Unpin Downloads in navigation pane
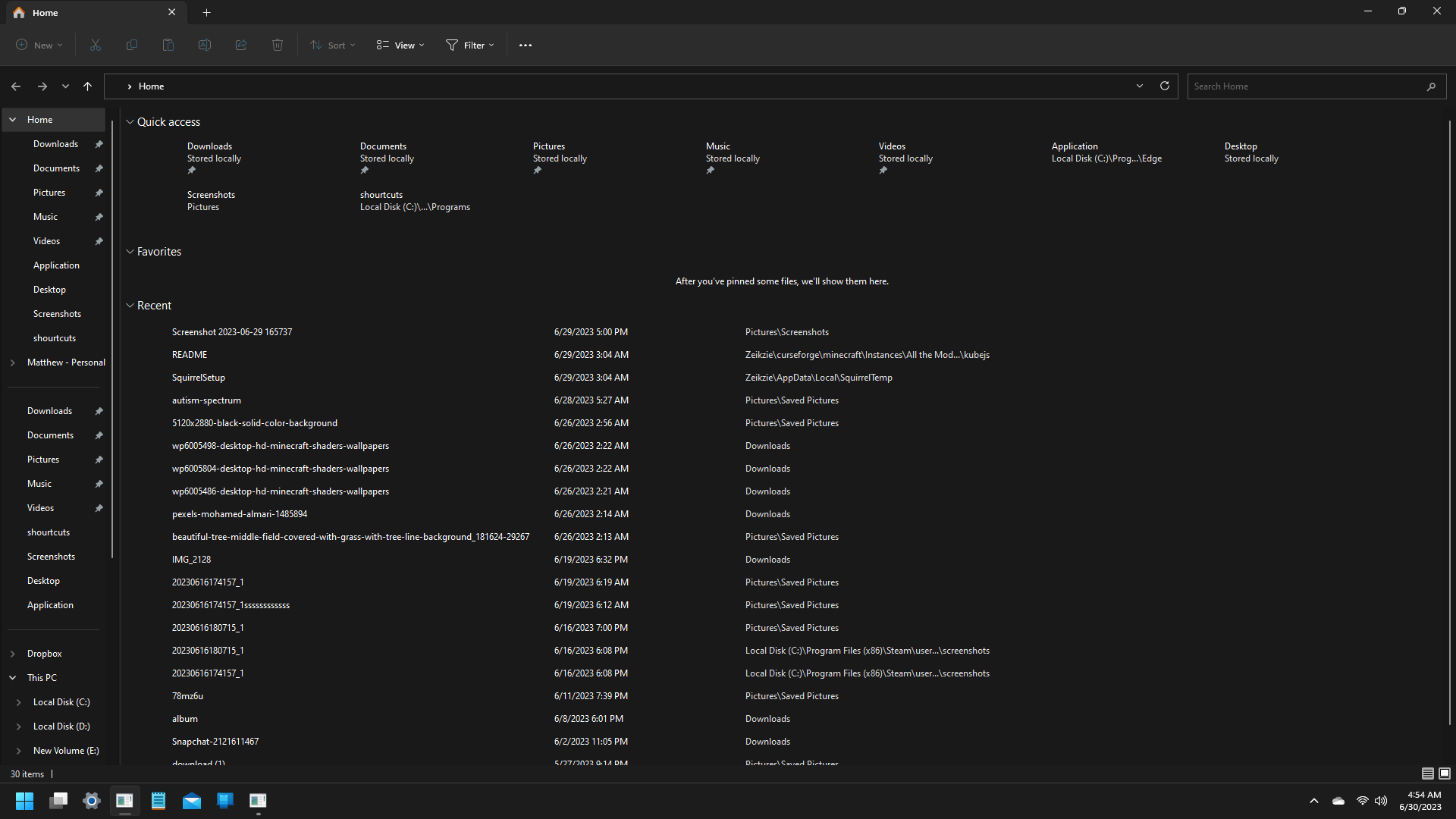1456x819 pixels. coord(99,144)
